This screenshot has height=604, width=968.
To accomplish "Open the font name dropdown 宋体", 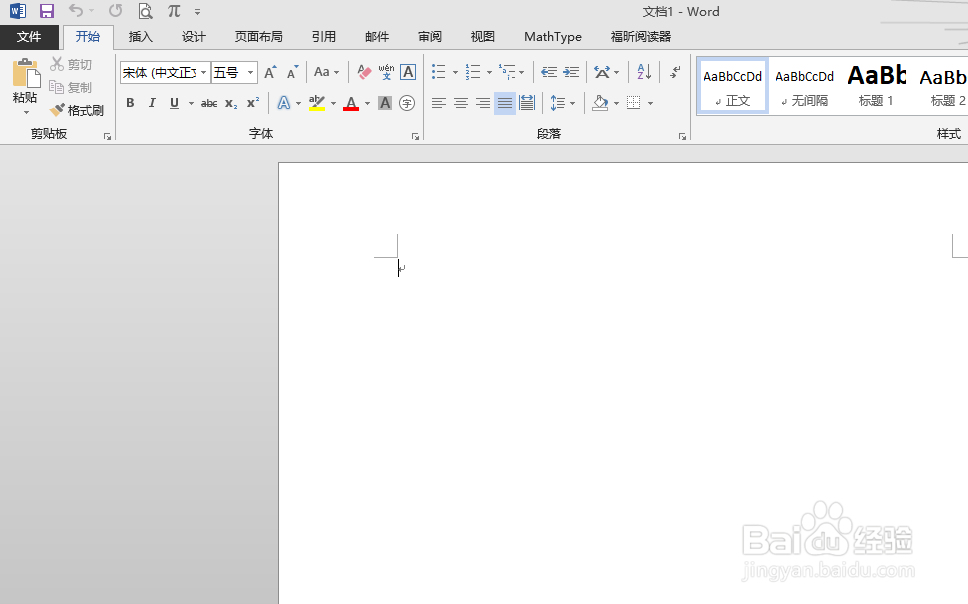I will pyautogui.click(x=203, y=73).
